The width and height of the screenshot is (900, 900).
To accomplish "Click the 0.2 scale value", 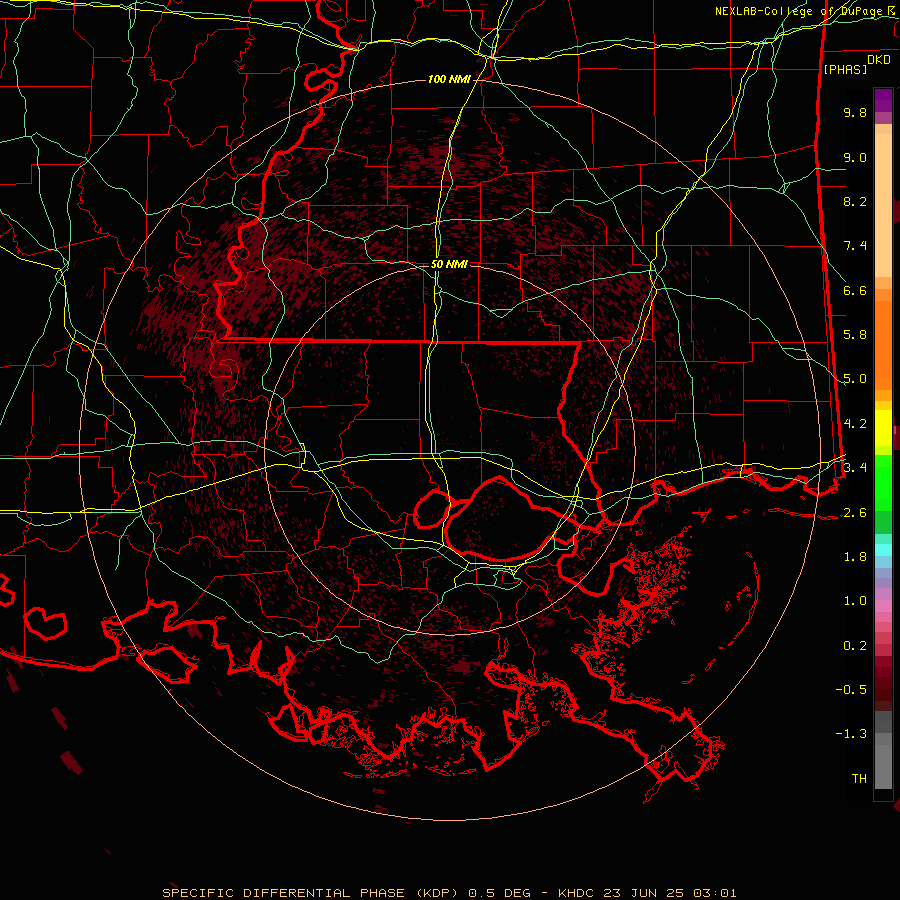I will click(x=855, y=646).
